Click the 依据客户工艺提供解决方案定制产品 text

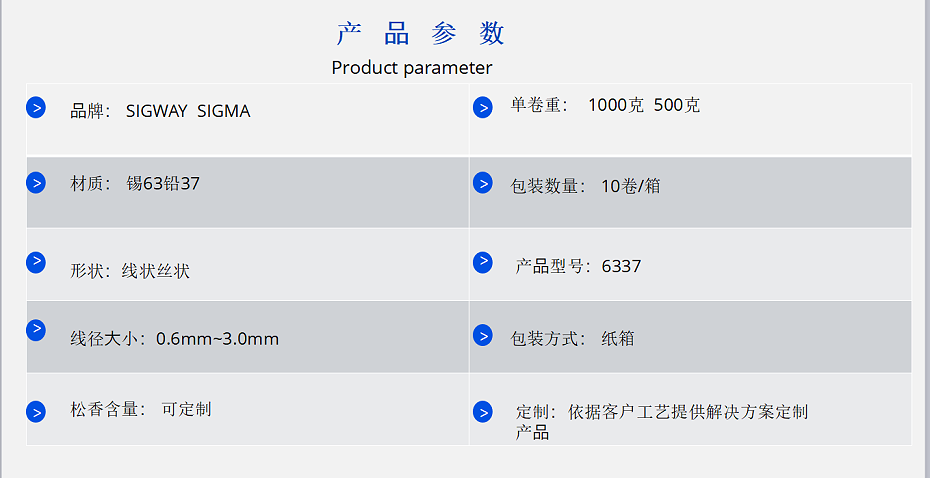(688, 412)
